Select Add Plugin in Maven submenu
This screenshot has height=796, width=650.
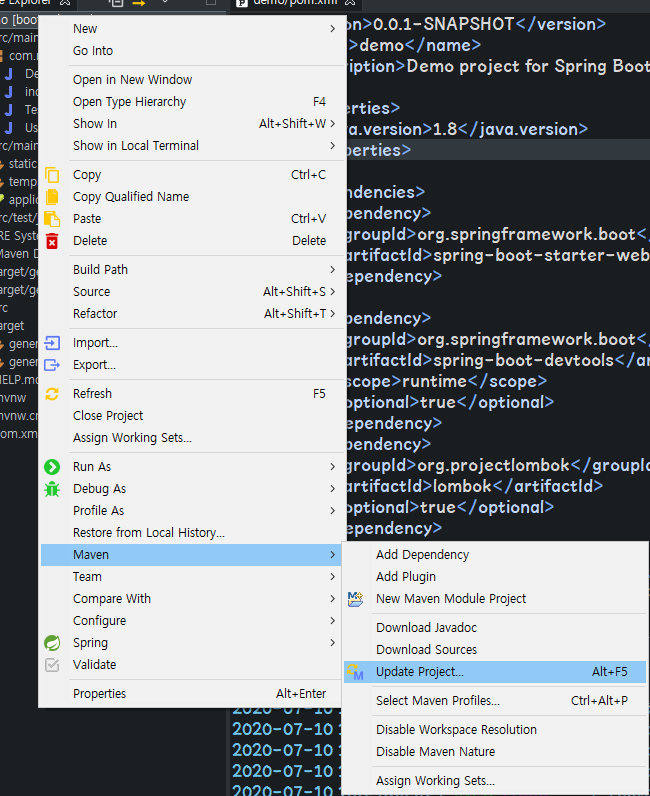[x=495, y=577]
